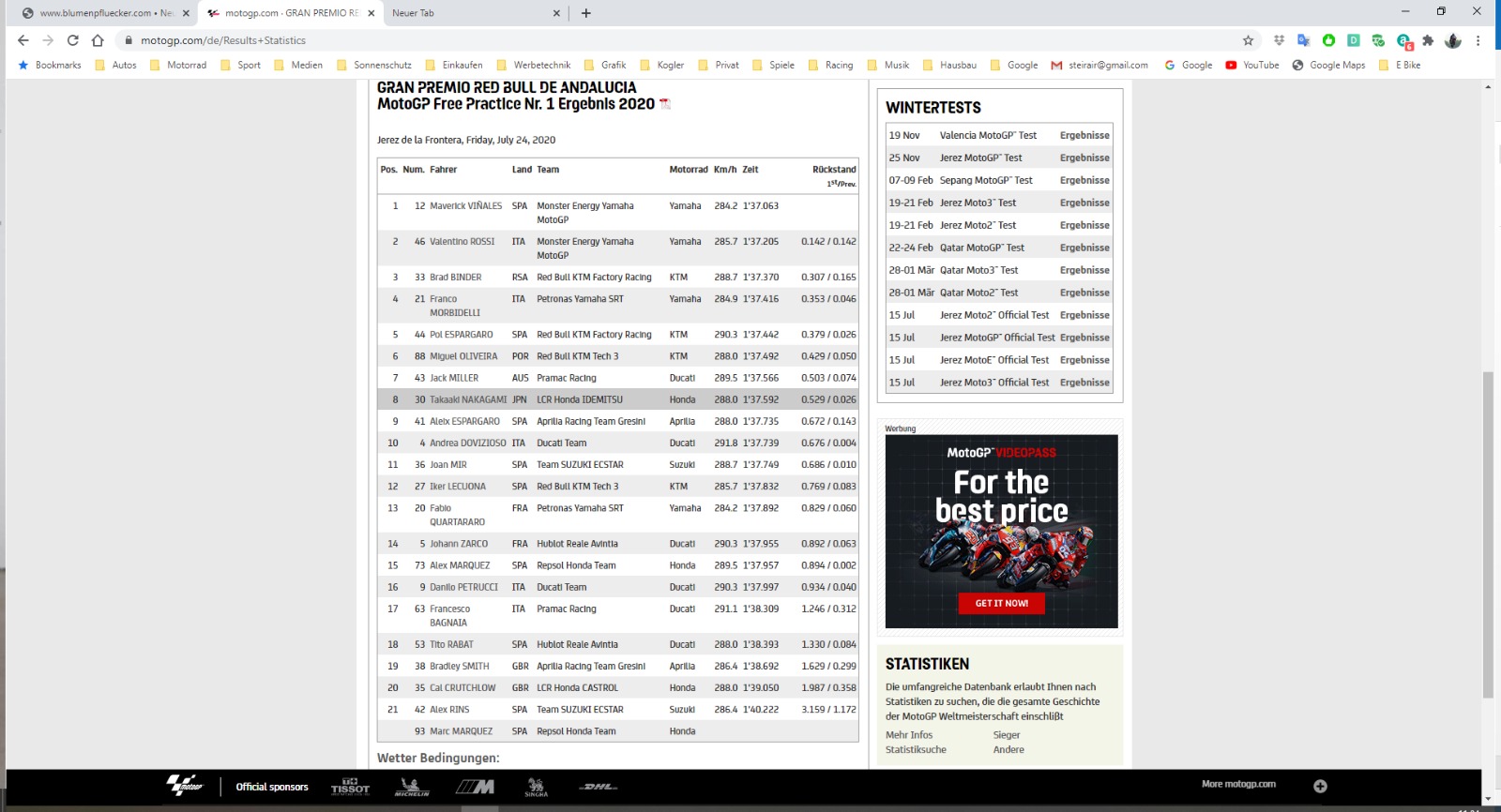Click the page's vertical scrollbar thumb

coord(1487,534)
